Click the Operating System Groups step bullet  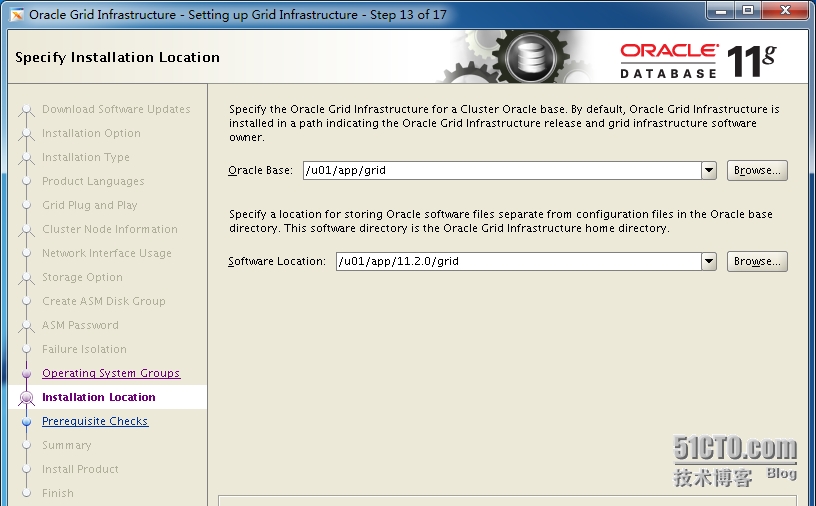coord(27,373)
